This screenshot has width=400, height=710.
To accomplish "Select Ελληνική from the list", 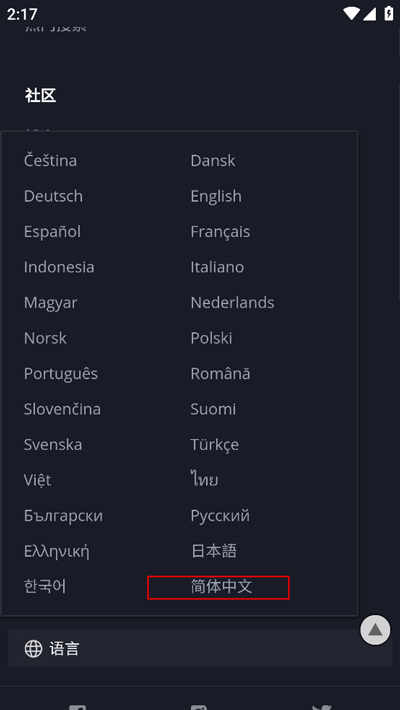I will (57, 552).
